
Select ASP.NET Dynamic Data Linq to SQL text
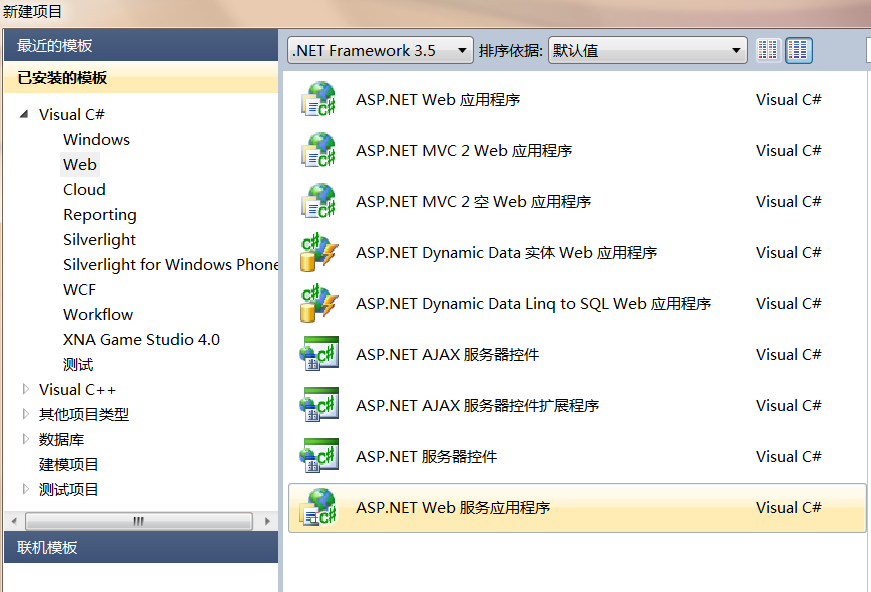[534, 304]
